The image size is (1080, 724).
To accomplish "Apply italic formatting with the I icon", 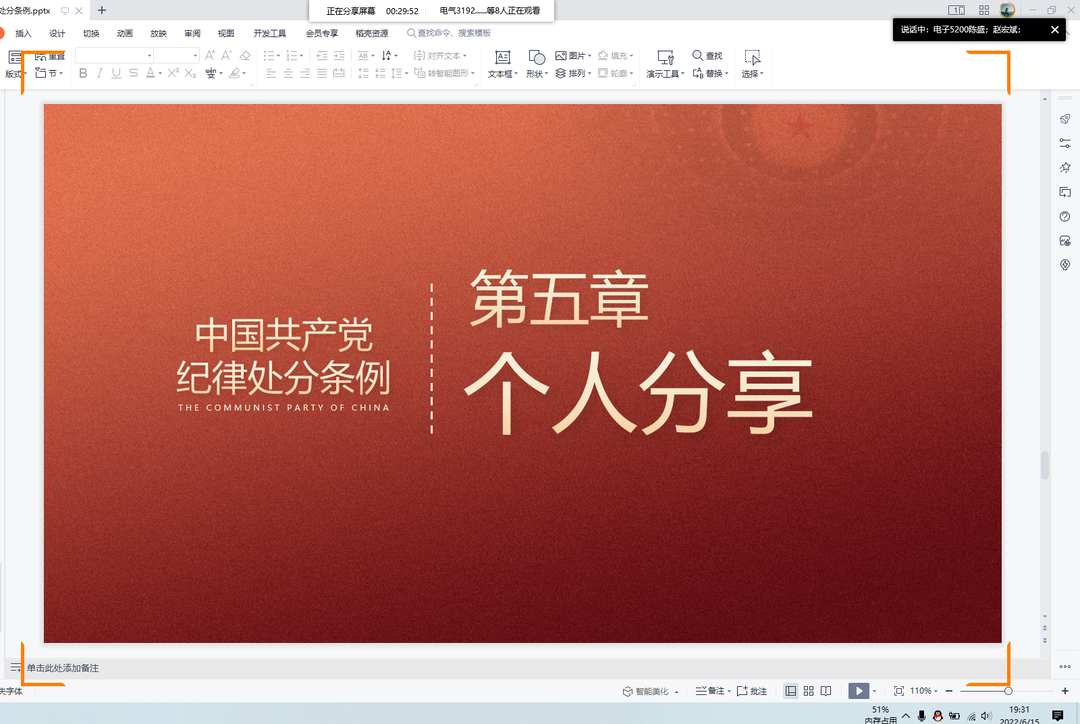I will pyautogui.click(x=100, y=73).
